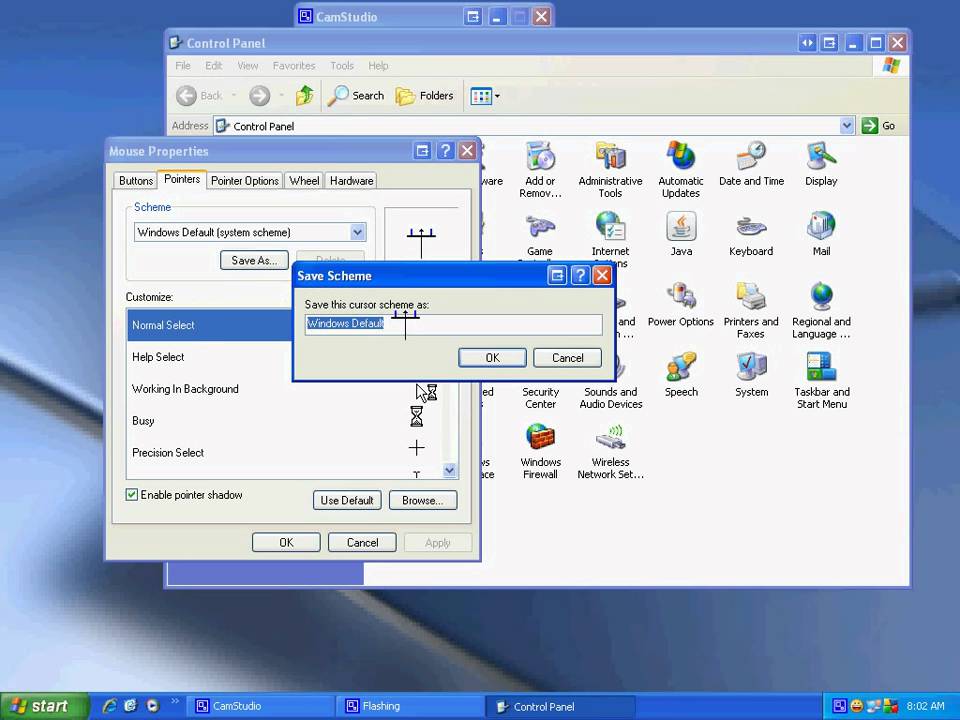The width and height of the screenshot is (960, 720).
Task: Click Up folder toolbar icon
Action: point(304,96)
